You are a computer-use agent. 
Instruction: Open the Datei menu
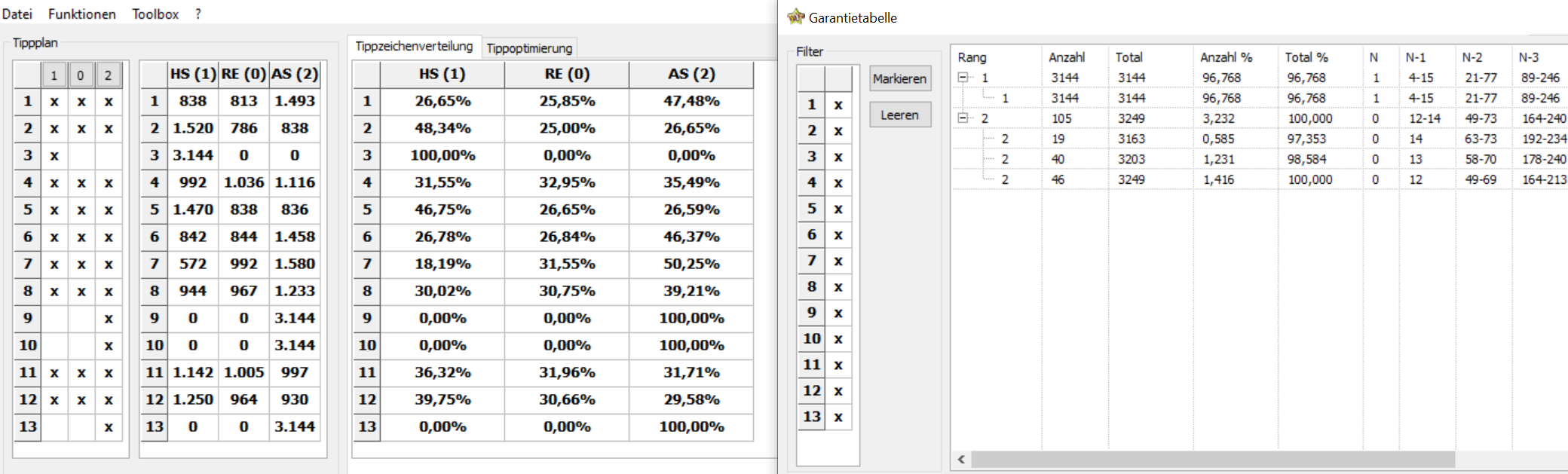[x=17, y=14]
